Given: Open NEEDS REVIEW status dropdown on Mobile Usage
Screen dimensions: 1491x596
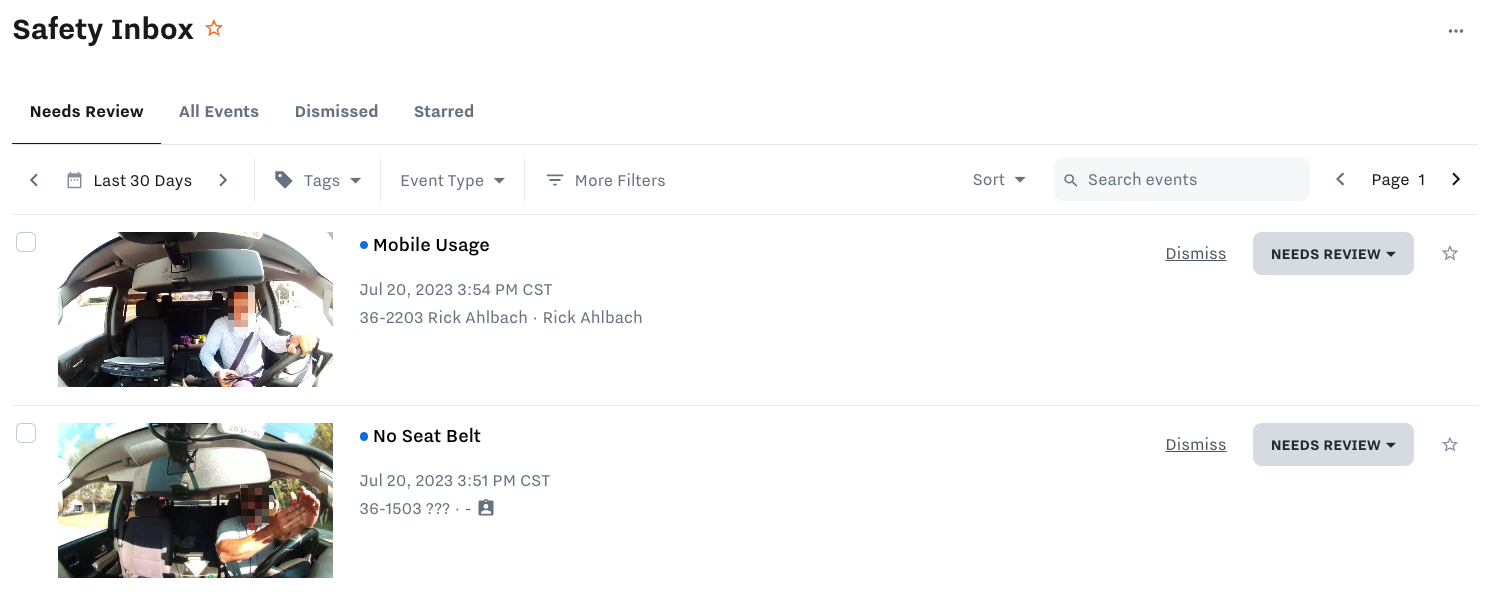Looking at the screenshot, I should point(1333,253).
